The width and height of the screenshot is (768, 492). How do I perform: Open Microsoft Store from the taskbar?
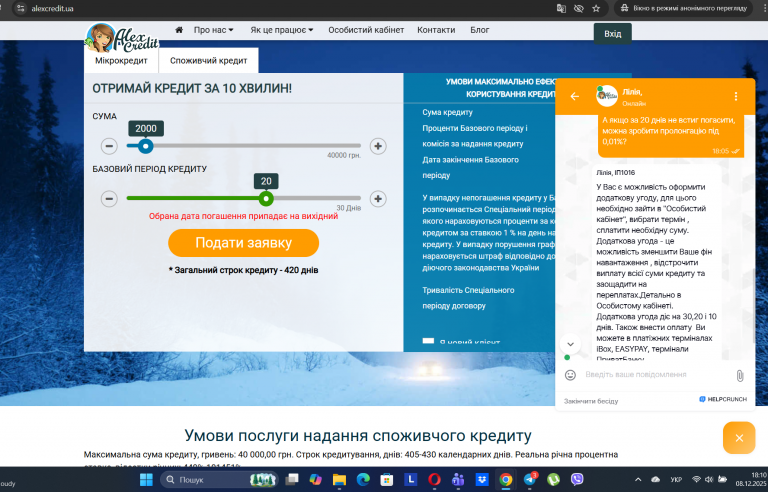point(386,480)
